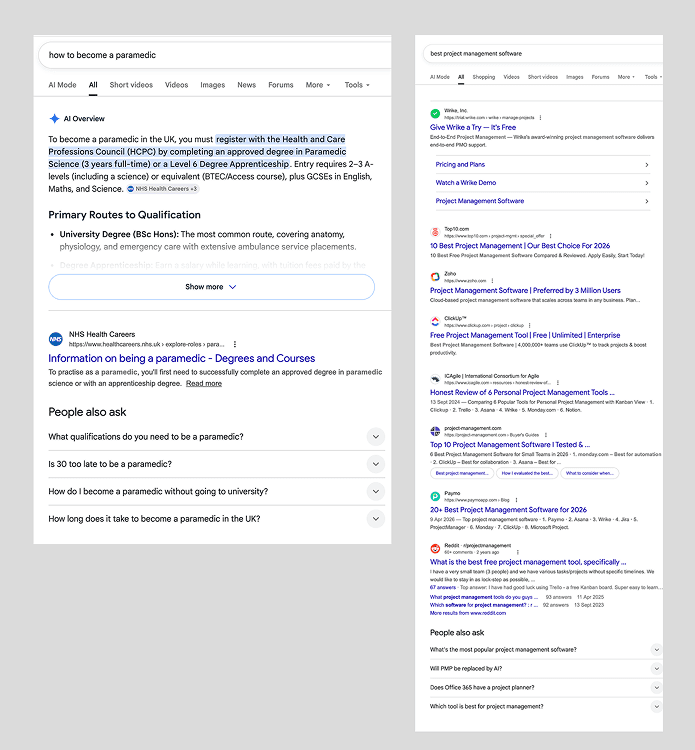
Task: Click the Paymo favicon
Action: click(435, 496)
